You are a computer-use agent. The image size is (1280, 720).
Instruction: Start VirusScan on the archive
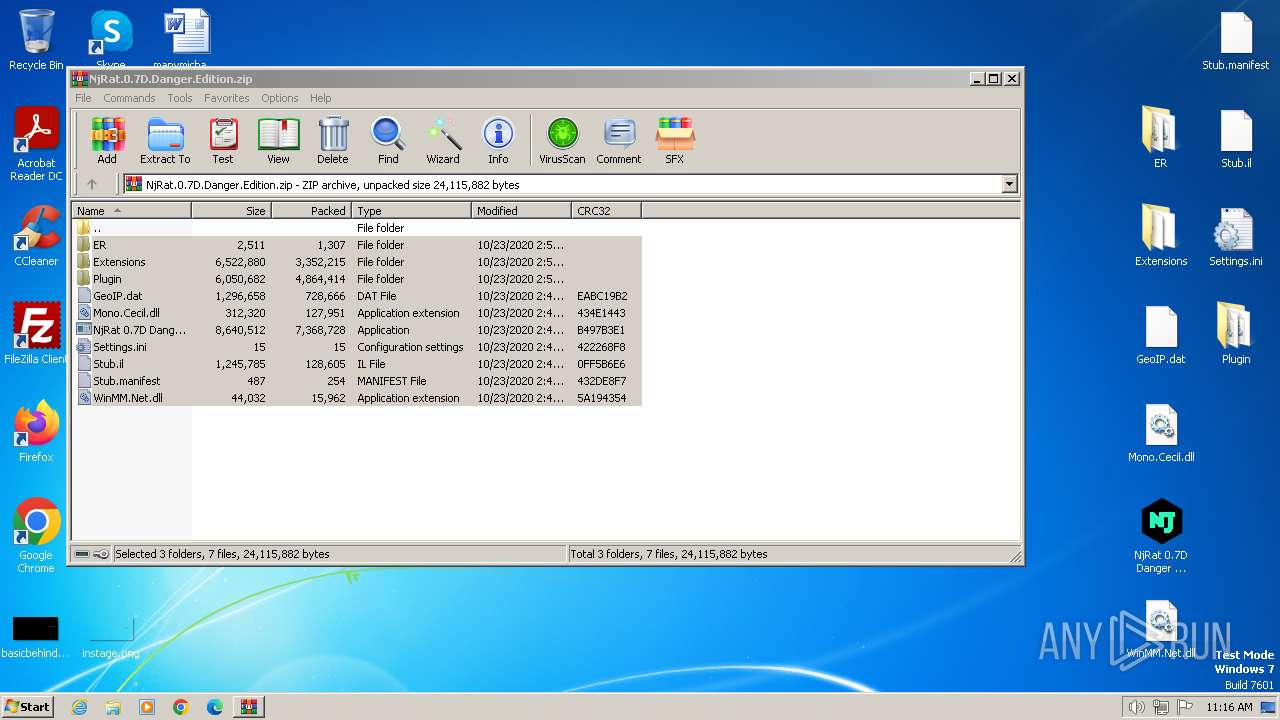click(x=562, y=140)
